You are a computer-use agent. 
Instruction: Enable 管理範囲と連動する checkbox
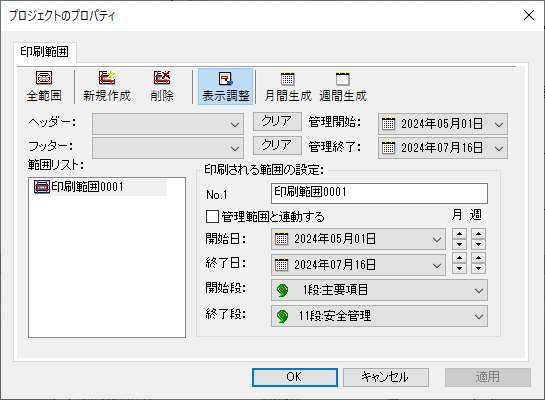tap(212, 216)
